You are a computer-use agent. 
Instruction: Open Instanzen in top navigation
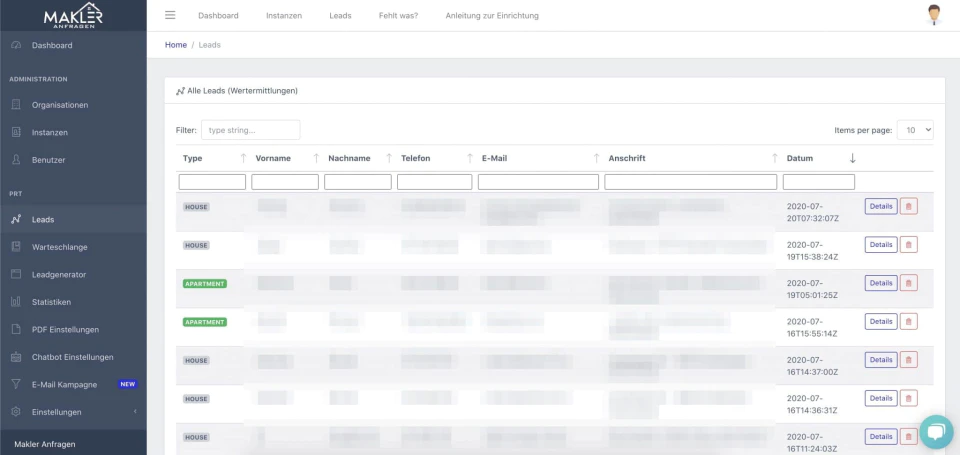pos(284,16)
